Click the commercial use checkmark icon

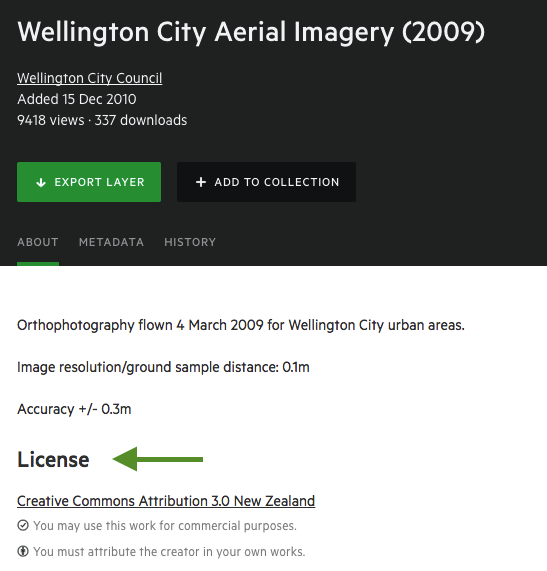point(23,525)
